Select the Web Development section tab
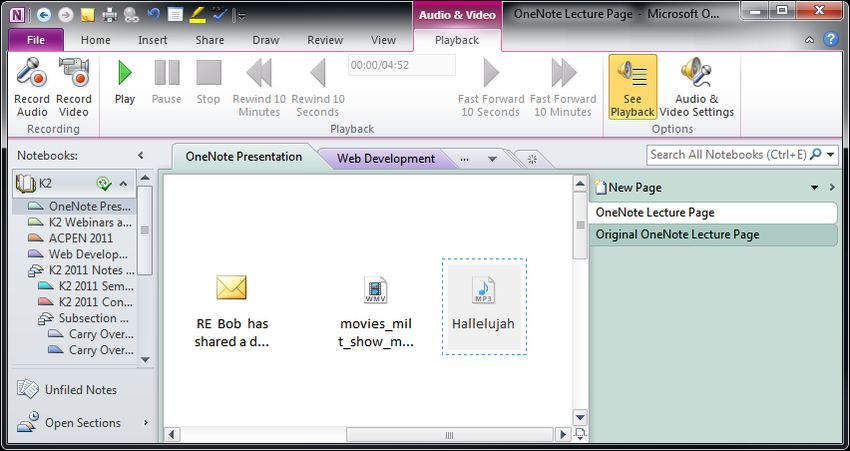Viewport: 850px width, 451px height. (x=385, y=158)
